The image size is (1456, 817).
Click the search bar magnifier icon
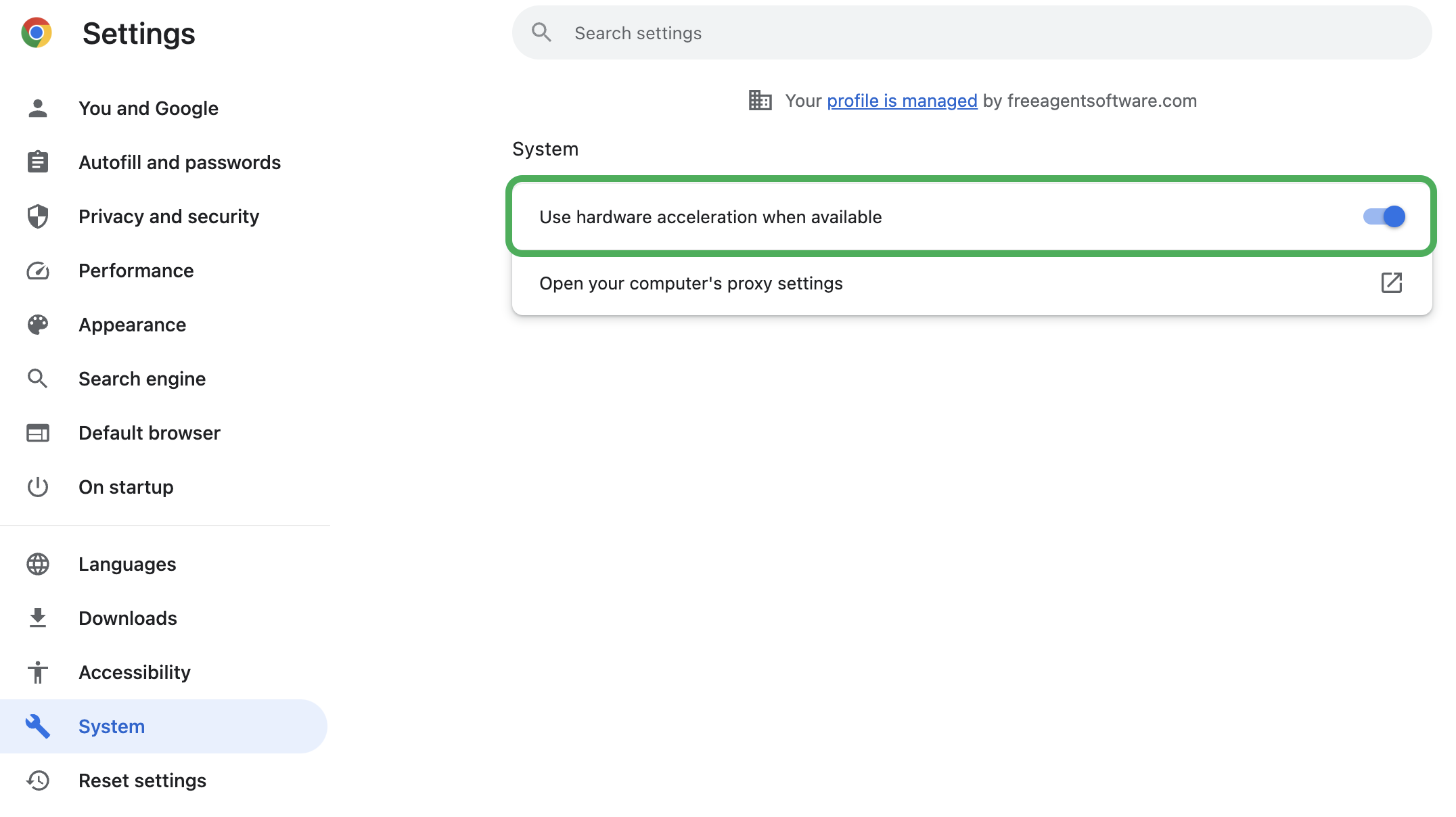click(541, 32)
